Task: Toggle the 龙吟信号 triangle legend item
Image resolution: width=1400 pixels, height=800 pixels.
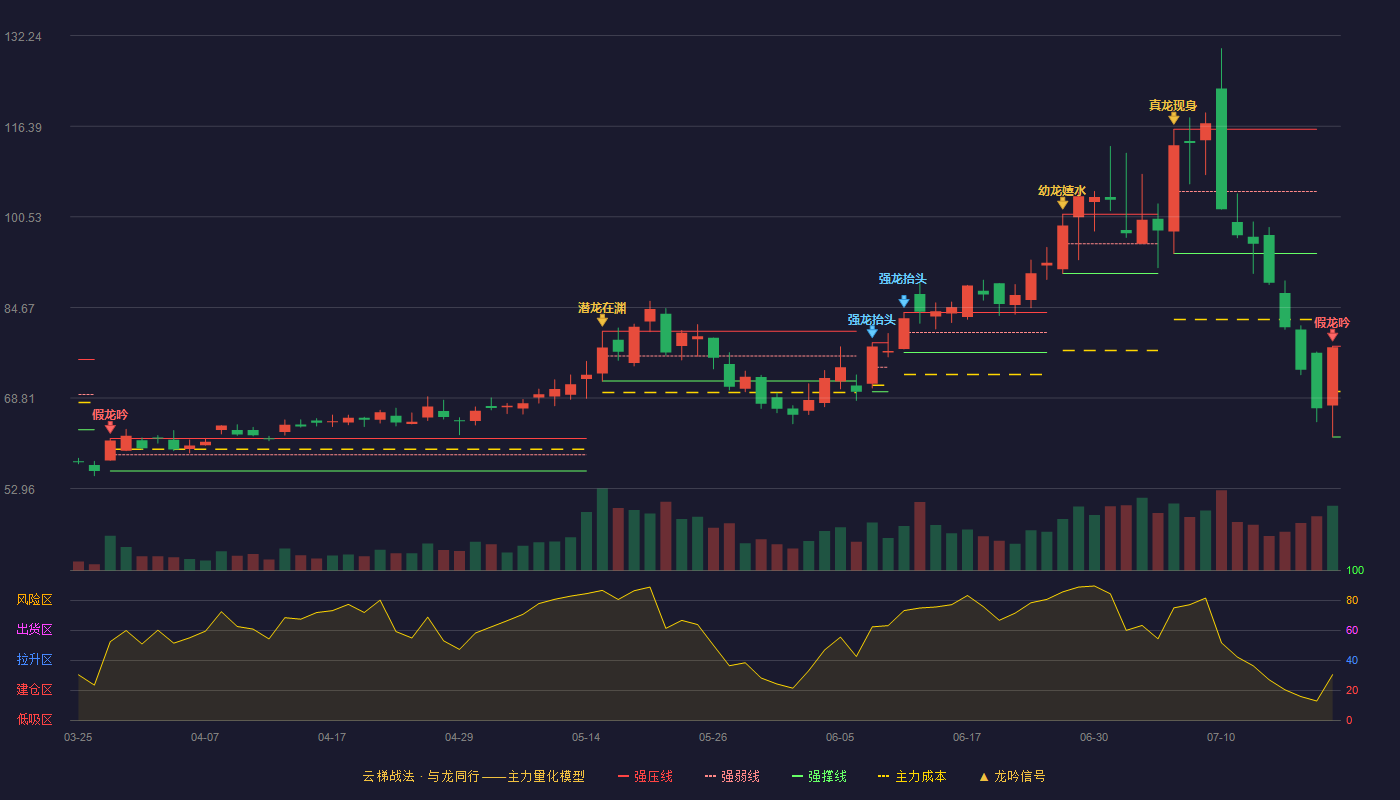Action: [1011, 776]
